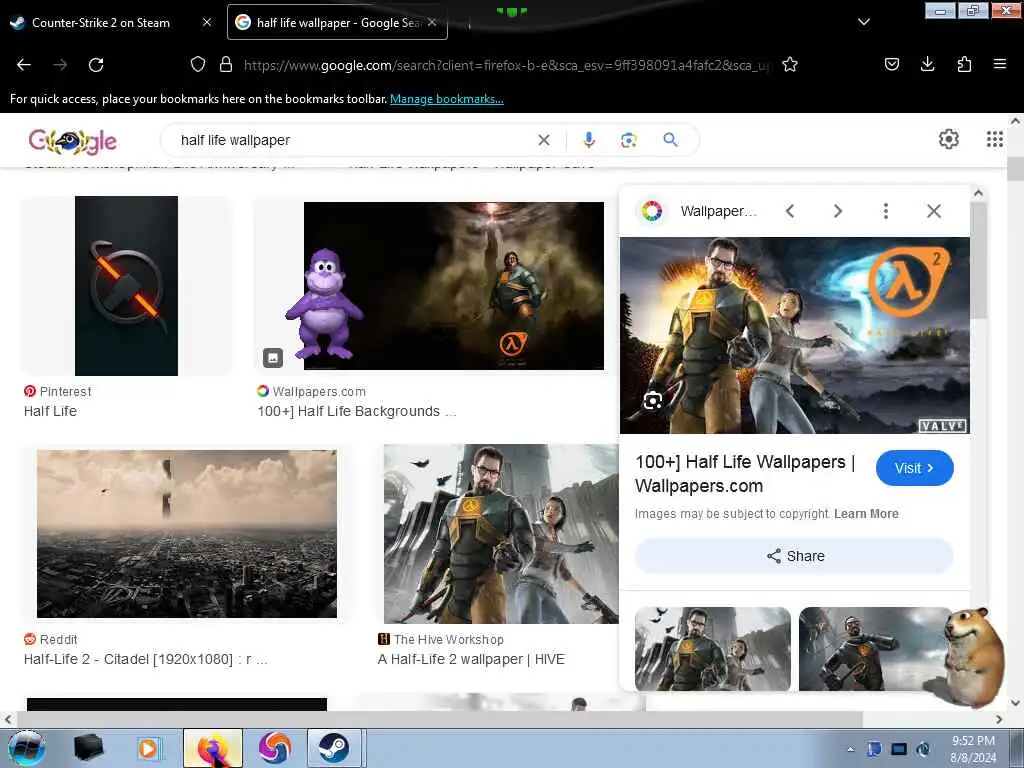1024x768 pixels.
Task: Open the Pinterest Half Life logo thumbnail
Action: coord(126,286)
